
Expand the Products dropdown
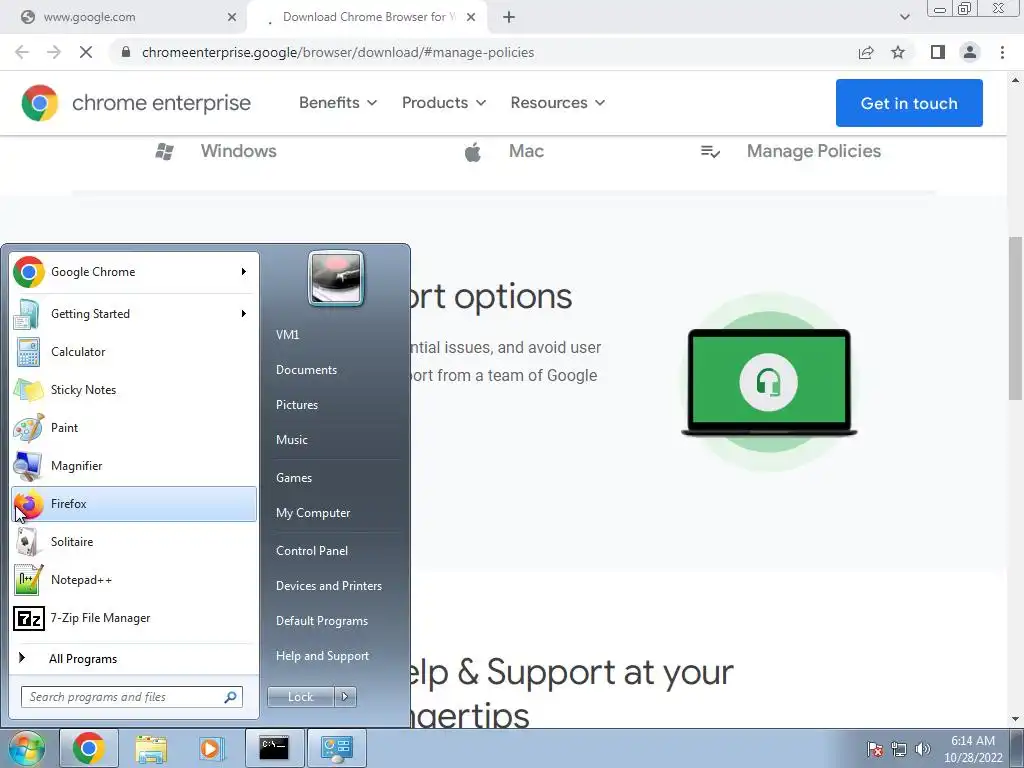pyautogui.click(x=444, y=103)
